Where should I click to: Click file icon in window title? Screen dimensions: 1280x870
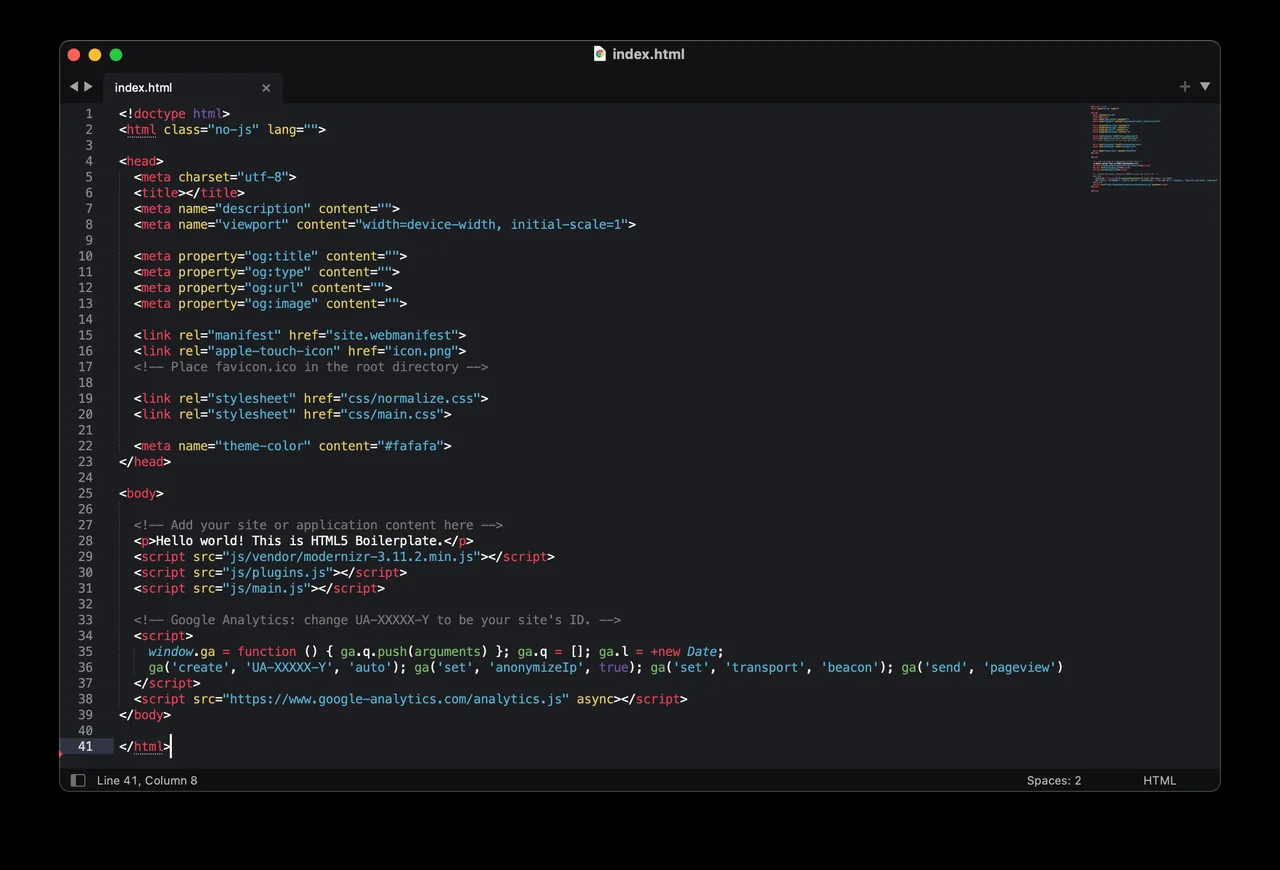tap(600, 54)
